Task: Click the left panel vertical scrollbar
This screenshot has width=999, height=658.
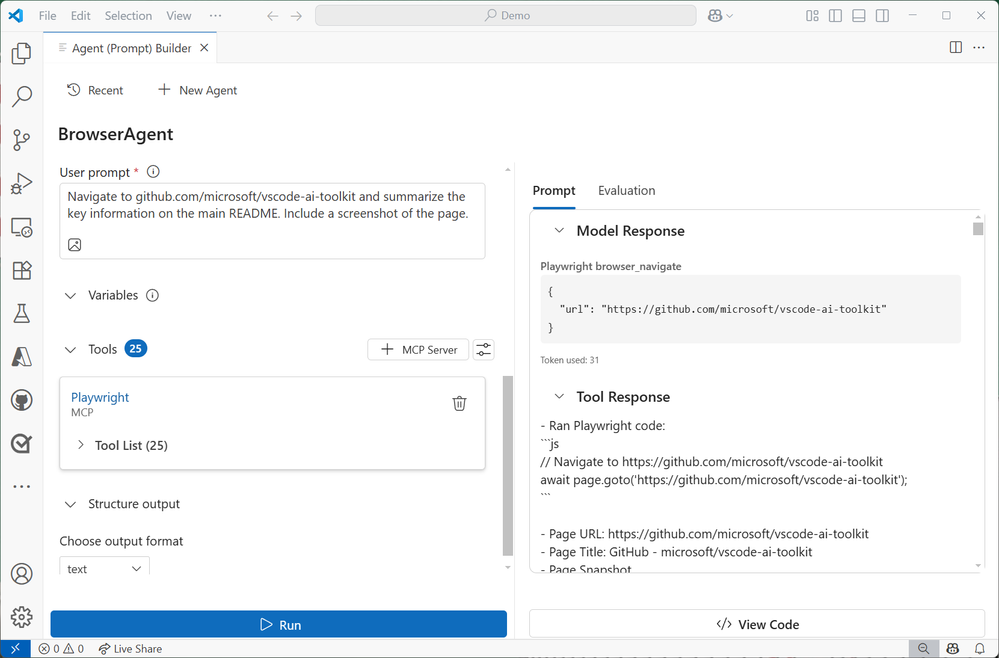Action: coord(508,465)
